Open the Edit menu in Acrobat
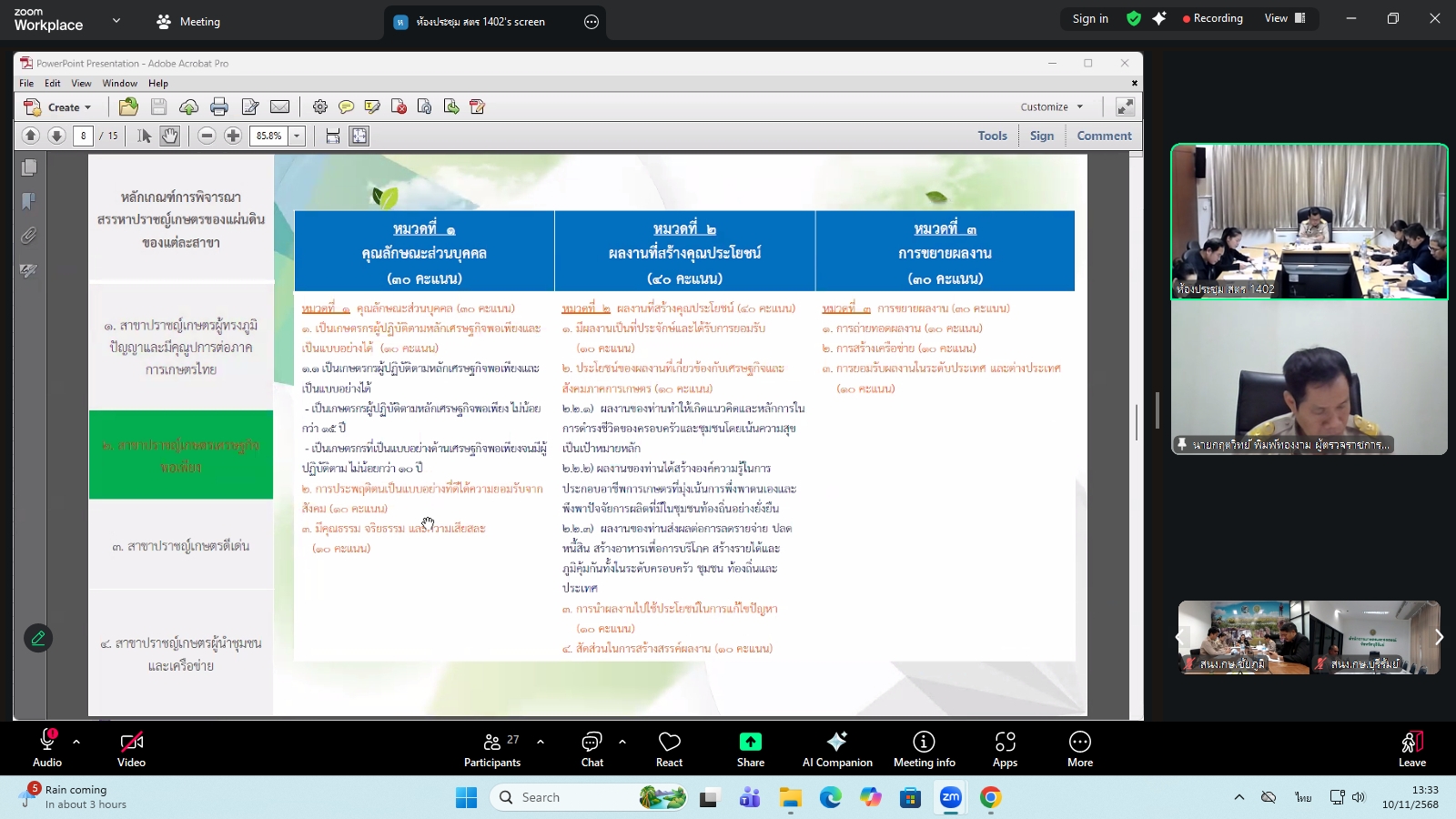This screenshot has width=1456, height=819. pyautogui.click(x=53, y=83)
